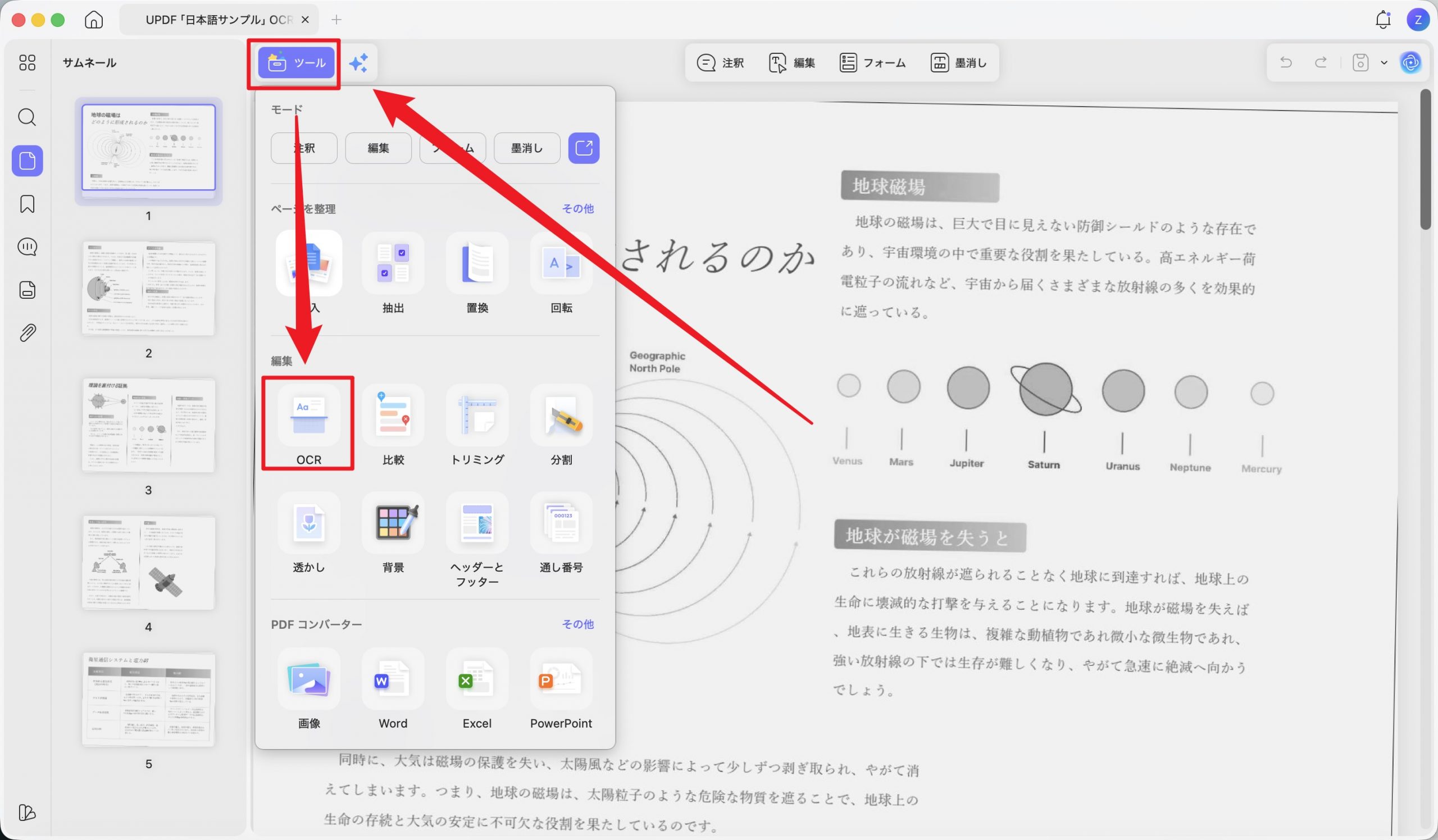Select page 2 thumbnail
Viewport: 1438px width, 840px height.
pos(148,288)
